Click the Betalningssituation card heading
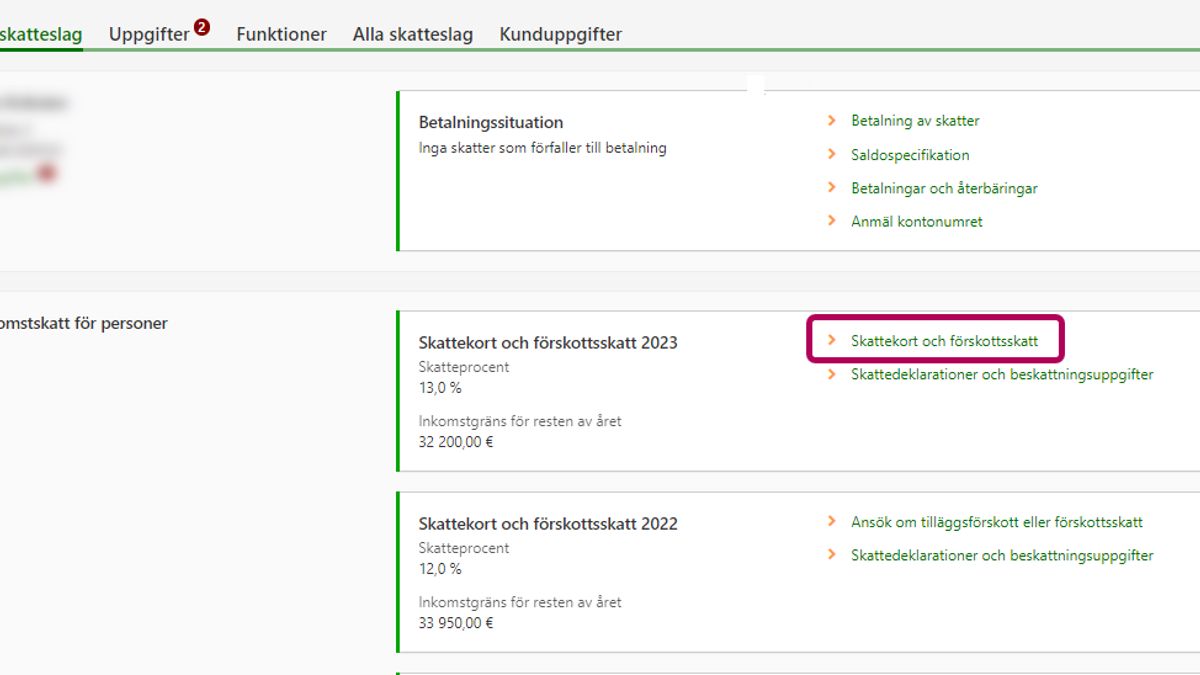Image resolution: width=1200 pixels, height=675 pixels. [490, 122]
